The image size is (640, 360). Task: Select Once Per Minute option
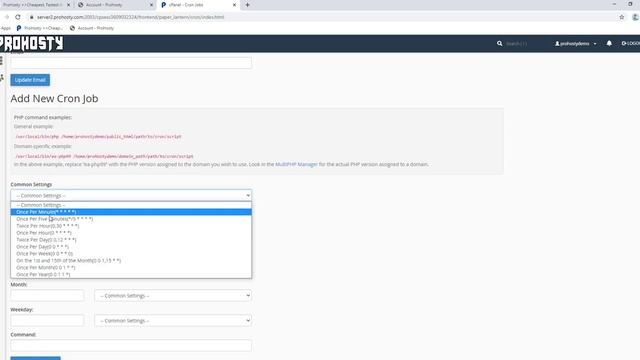[131, 212]
